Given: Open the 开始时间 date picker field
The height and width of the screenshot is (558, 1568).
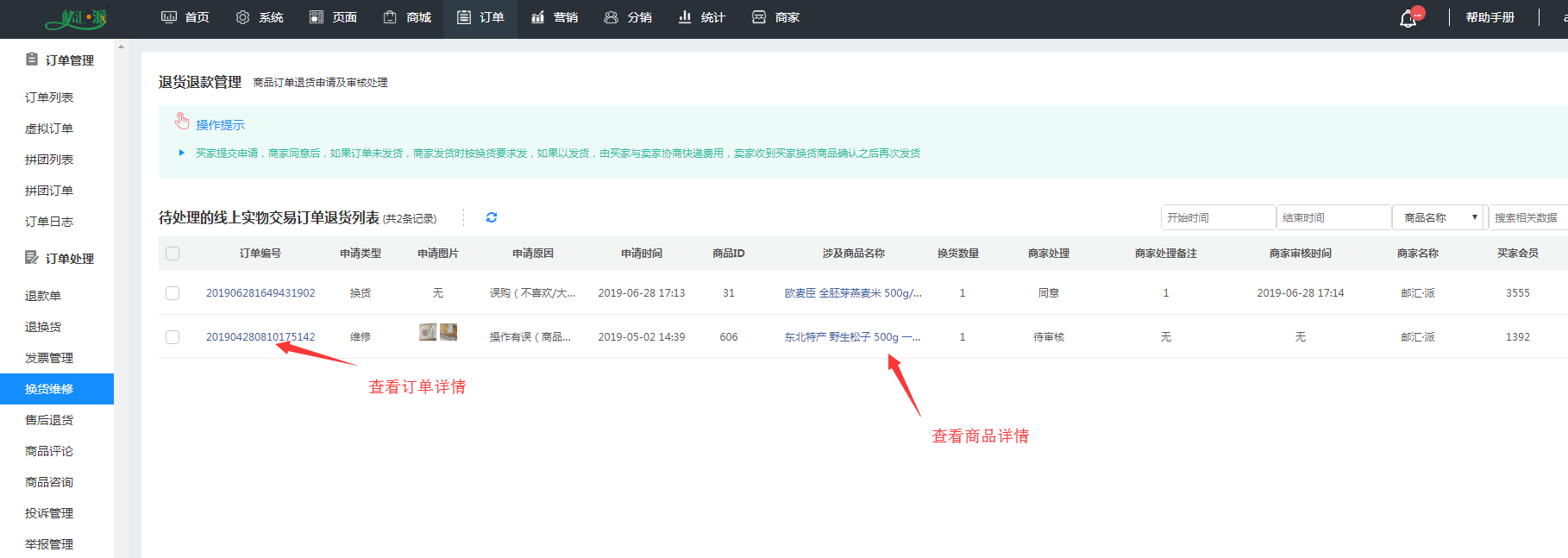Looking at the screenshot, I should tap(1218, 217).
